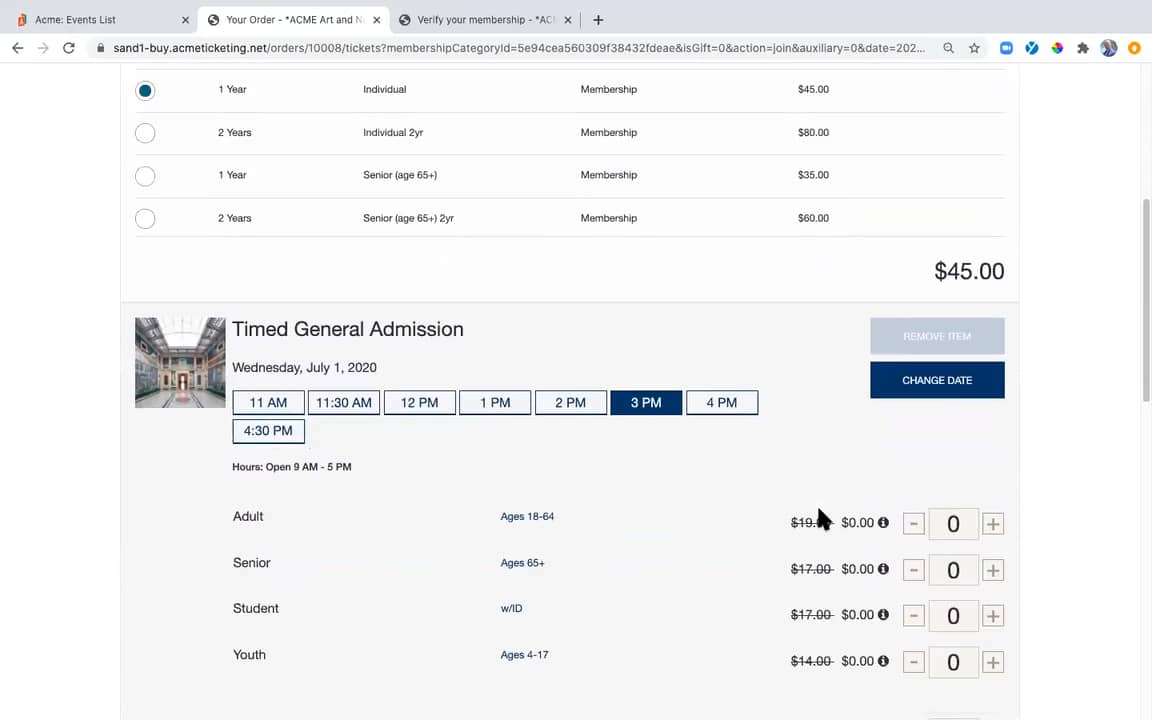
Task: Click the 'Ages 18-64' text
Action: (x=528, y=516)
